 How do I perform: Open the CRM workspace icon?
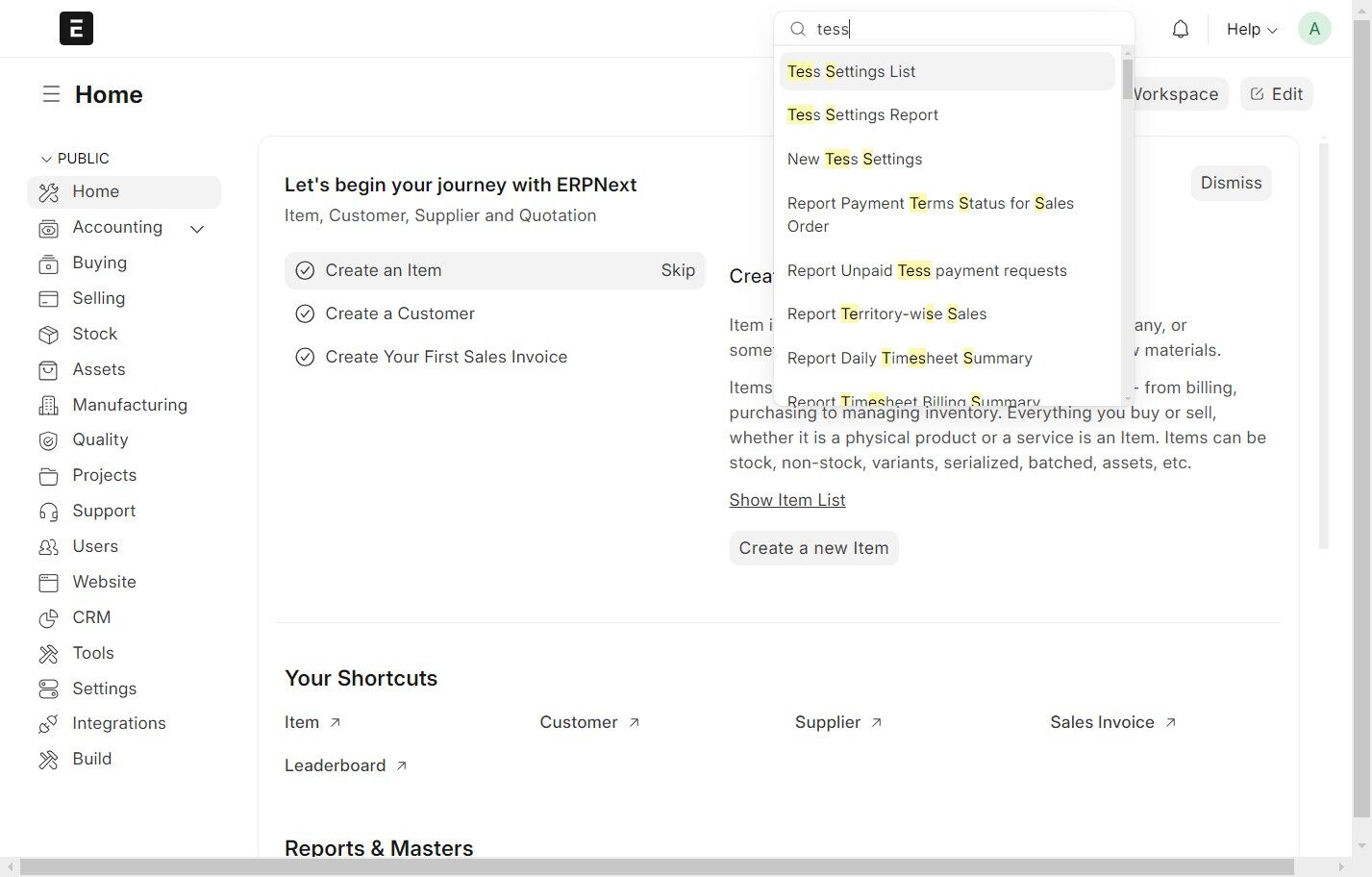48,618
